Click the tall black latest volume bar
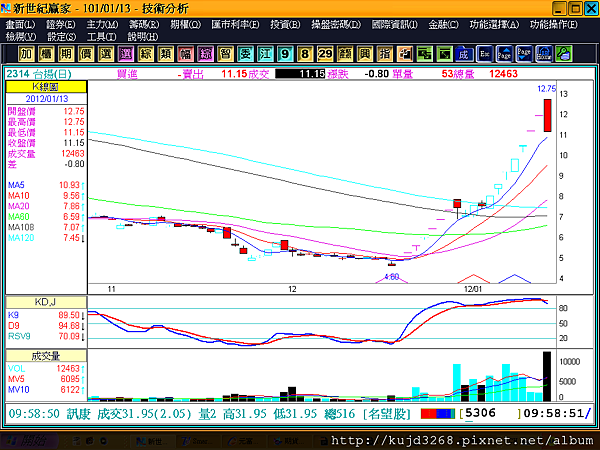Image resolution: width=600 pixels, height=450 pixels. point(547,376)
